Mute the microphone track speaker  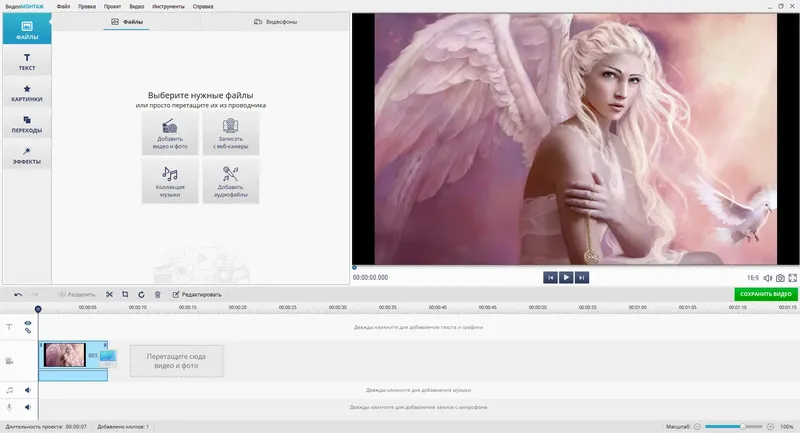click(28, 407)
